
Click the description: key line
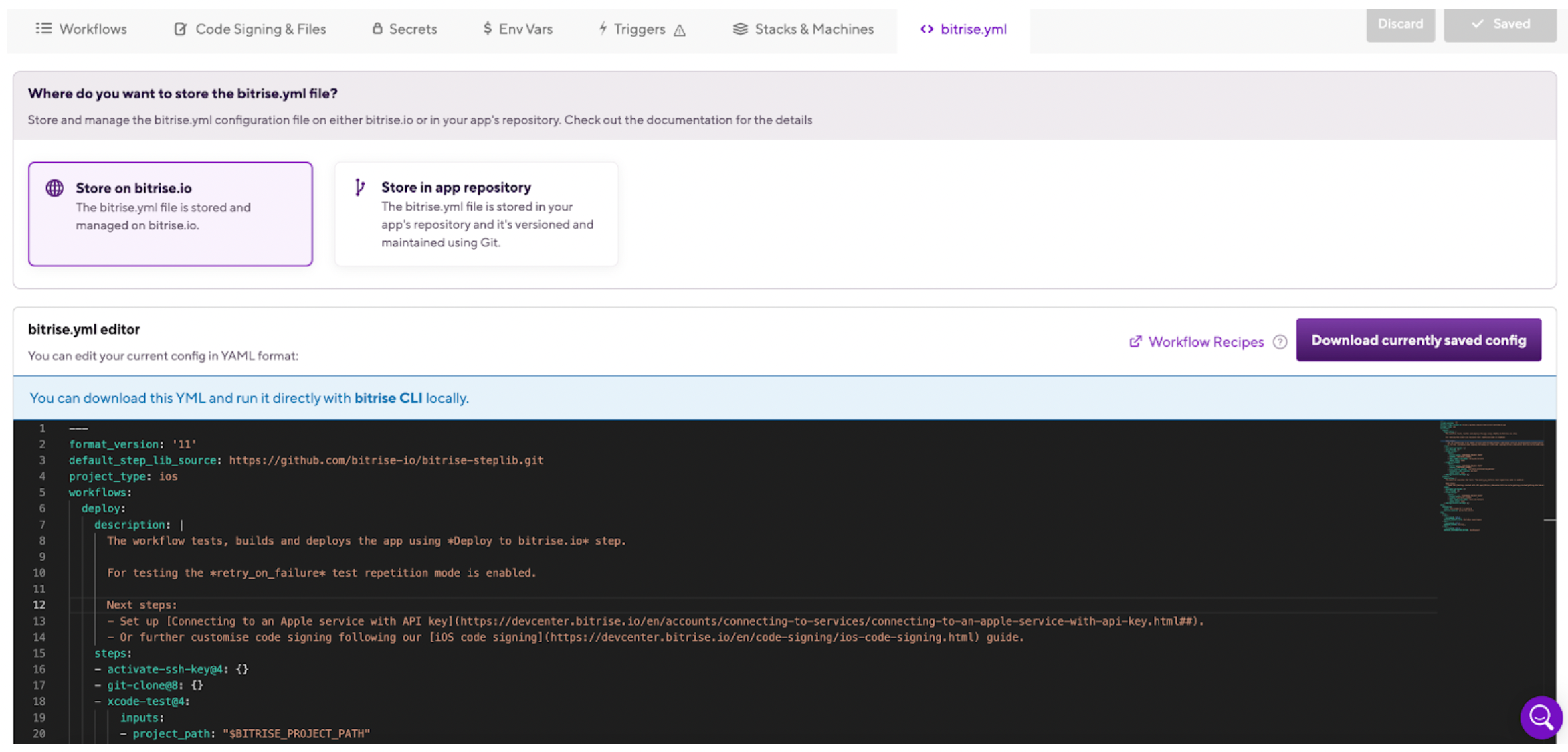pos(138,525)
